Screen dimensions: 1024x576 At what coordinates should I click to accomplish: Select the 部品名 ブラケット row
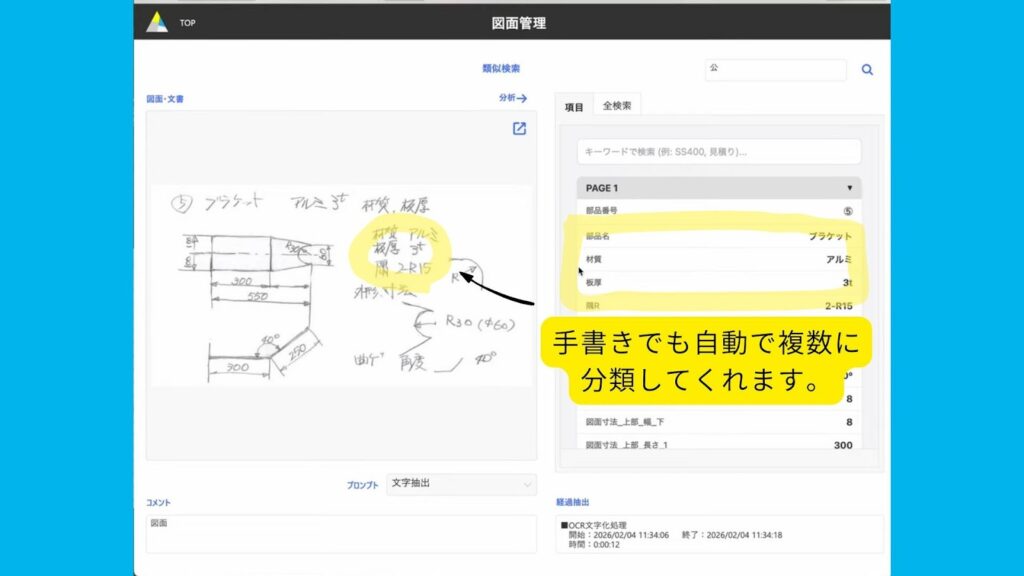718,236
